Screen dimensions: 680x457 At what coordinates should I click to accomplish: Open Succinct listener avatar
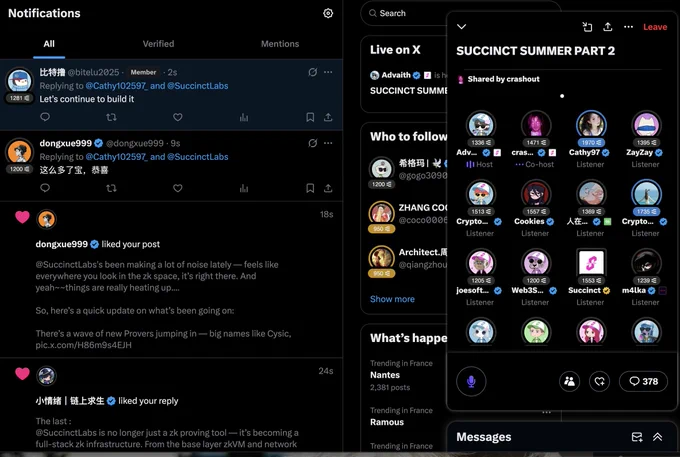click(591, 263)
